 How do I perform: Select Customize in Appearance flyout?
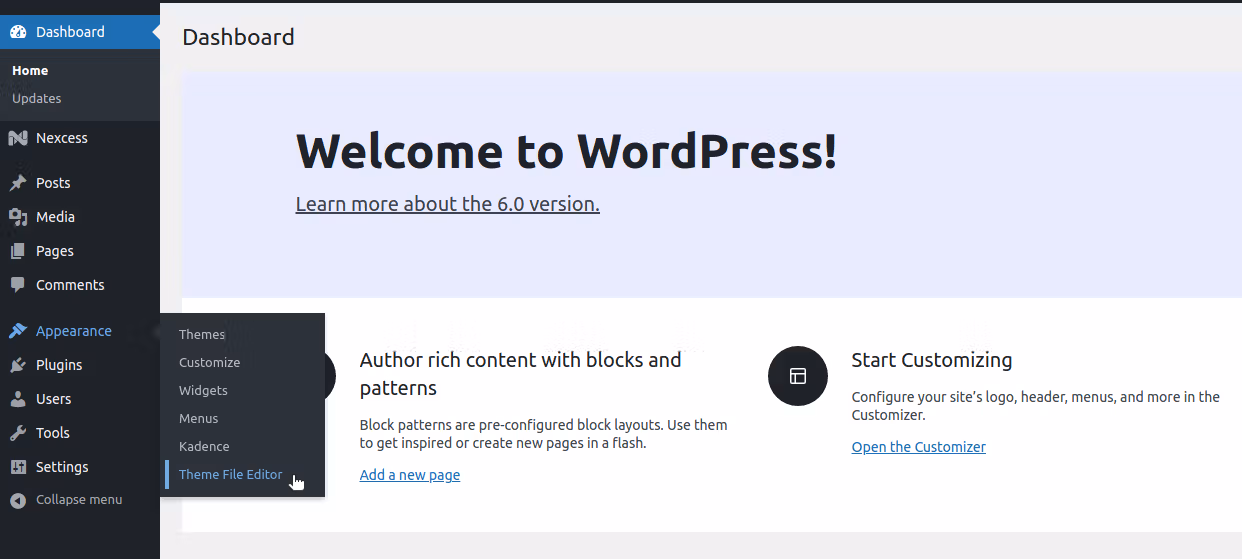(210, 363)
